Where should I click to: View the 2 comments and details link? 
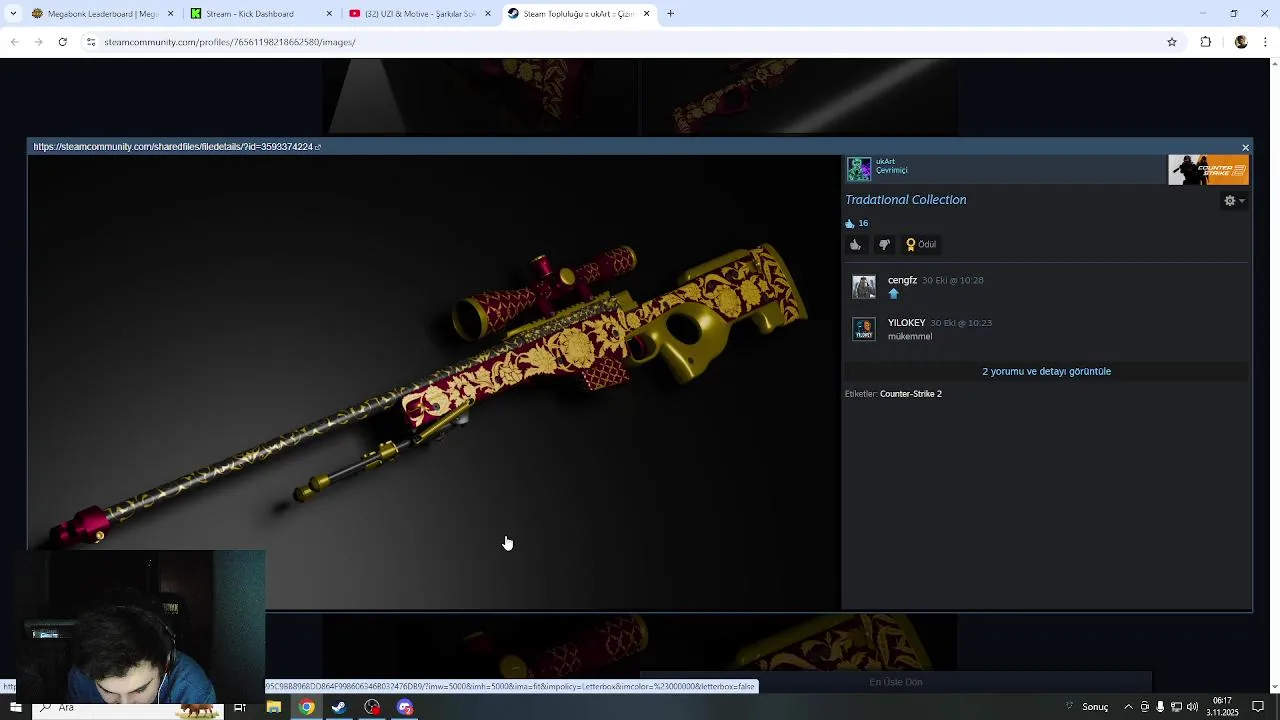1046,371
